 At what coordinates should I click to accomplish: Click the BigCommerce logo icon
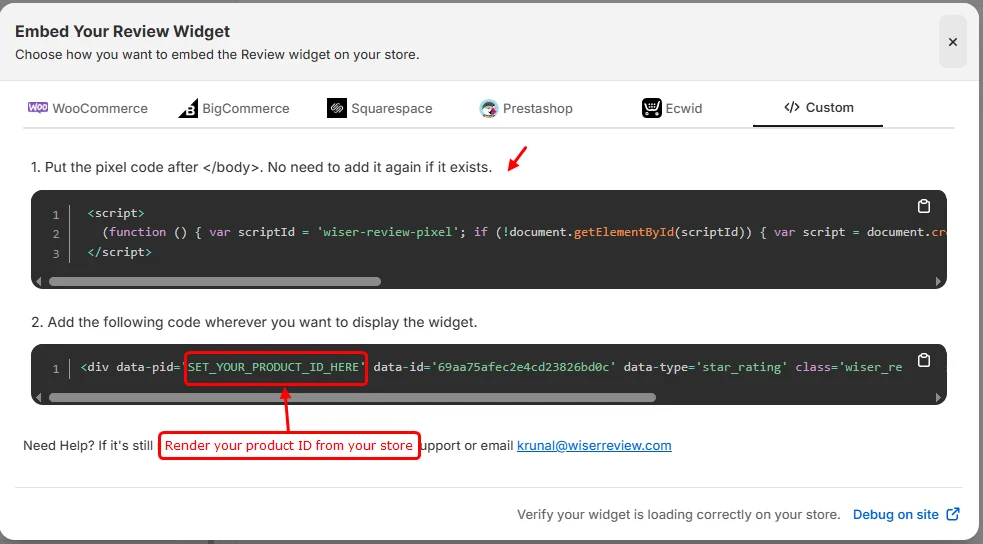point(188,108)
